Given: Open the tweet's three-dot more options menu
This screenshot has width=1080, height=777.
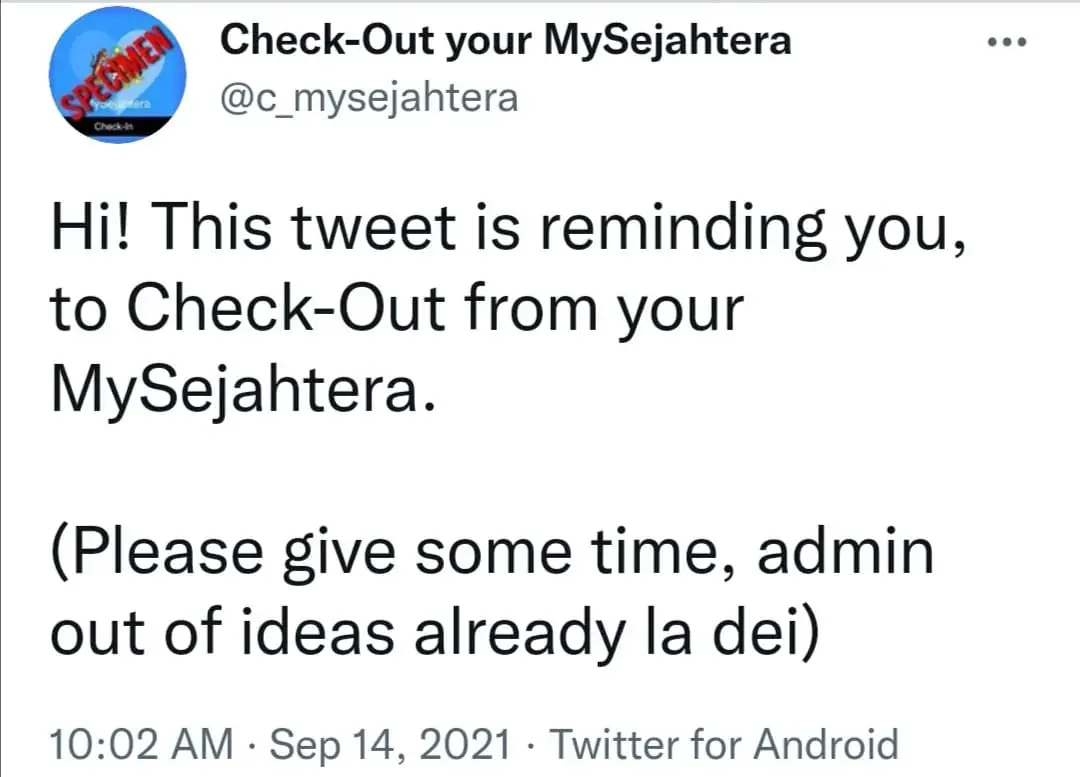Looking at the screenshot, I should click(1005, 43).
